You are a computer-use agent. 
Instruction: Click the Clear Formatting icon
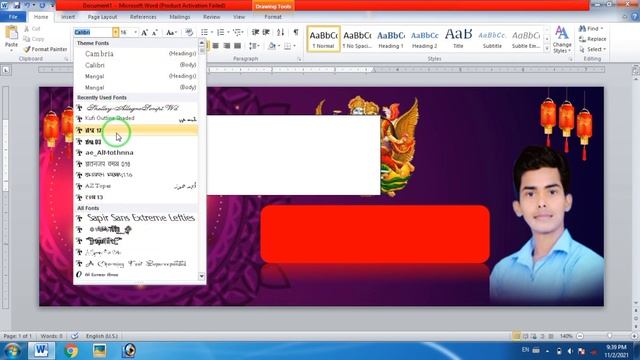point(189,33)
